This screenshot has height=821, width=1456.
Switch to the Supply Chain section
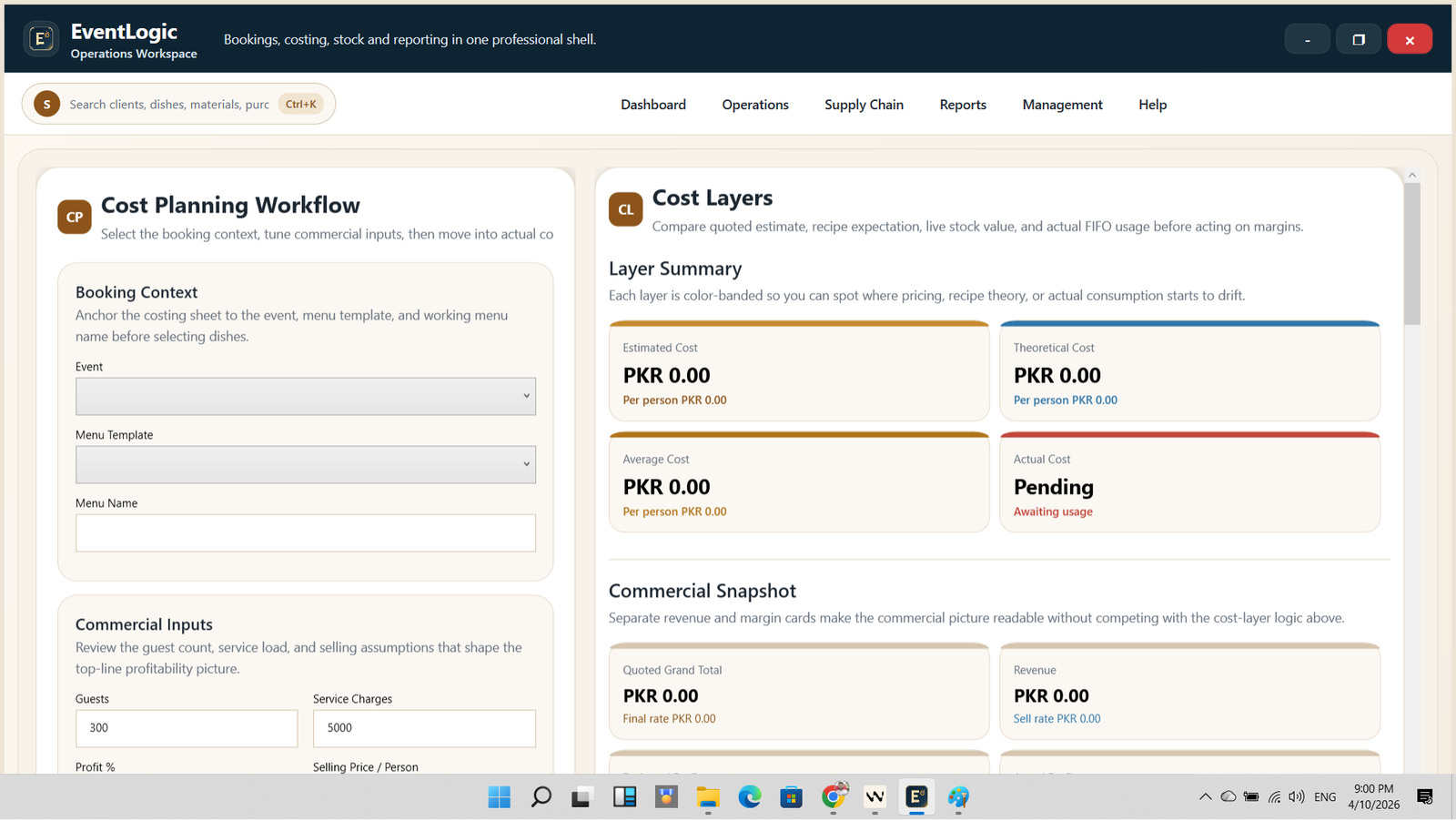864,104
